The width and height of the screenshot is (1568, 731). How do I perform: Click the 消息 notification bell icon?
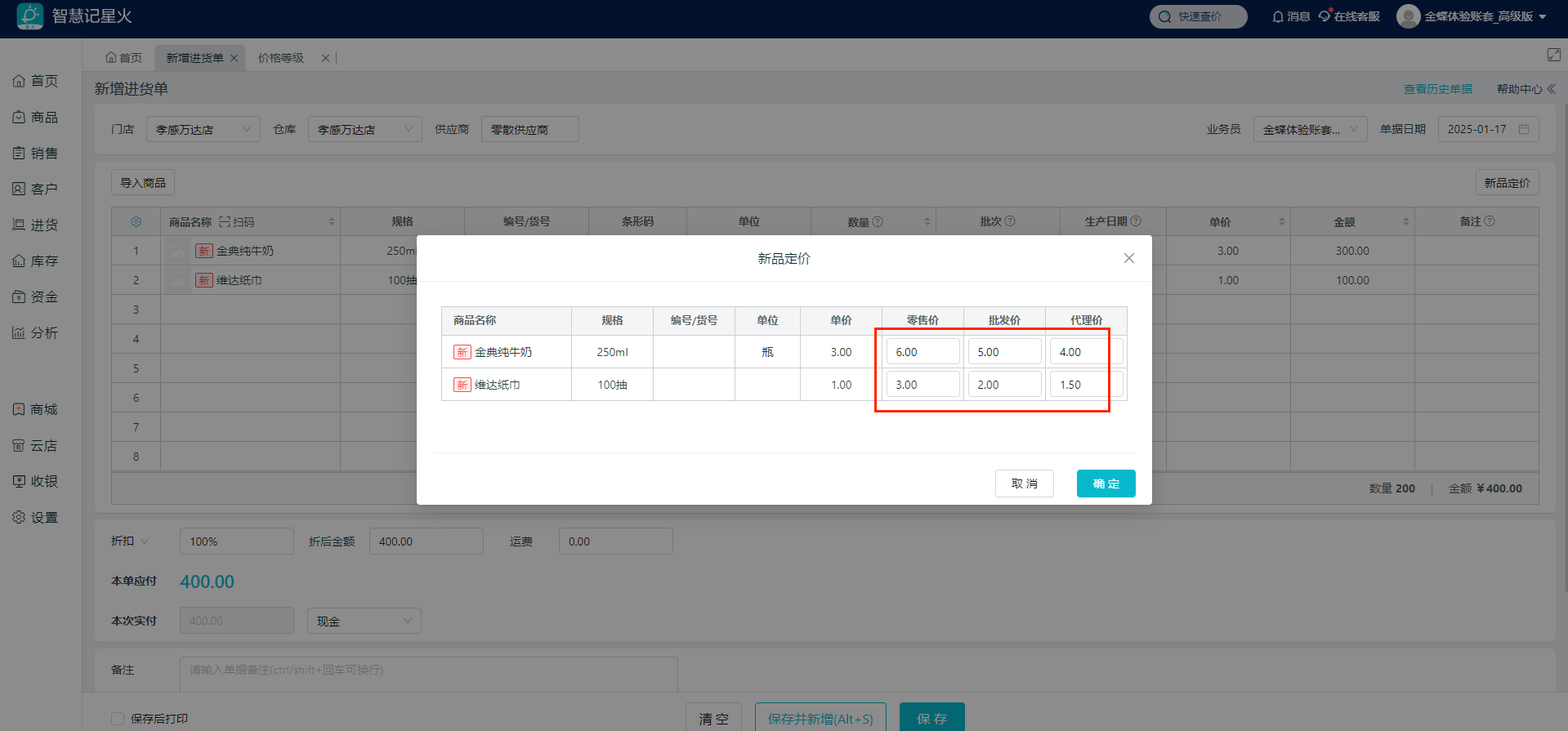coord(1278,16)
